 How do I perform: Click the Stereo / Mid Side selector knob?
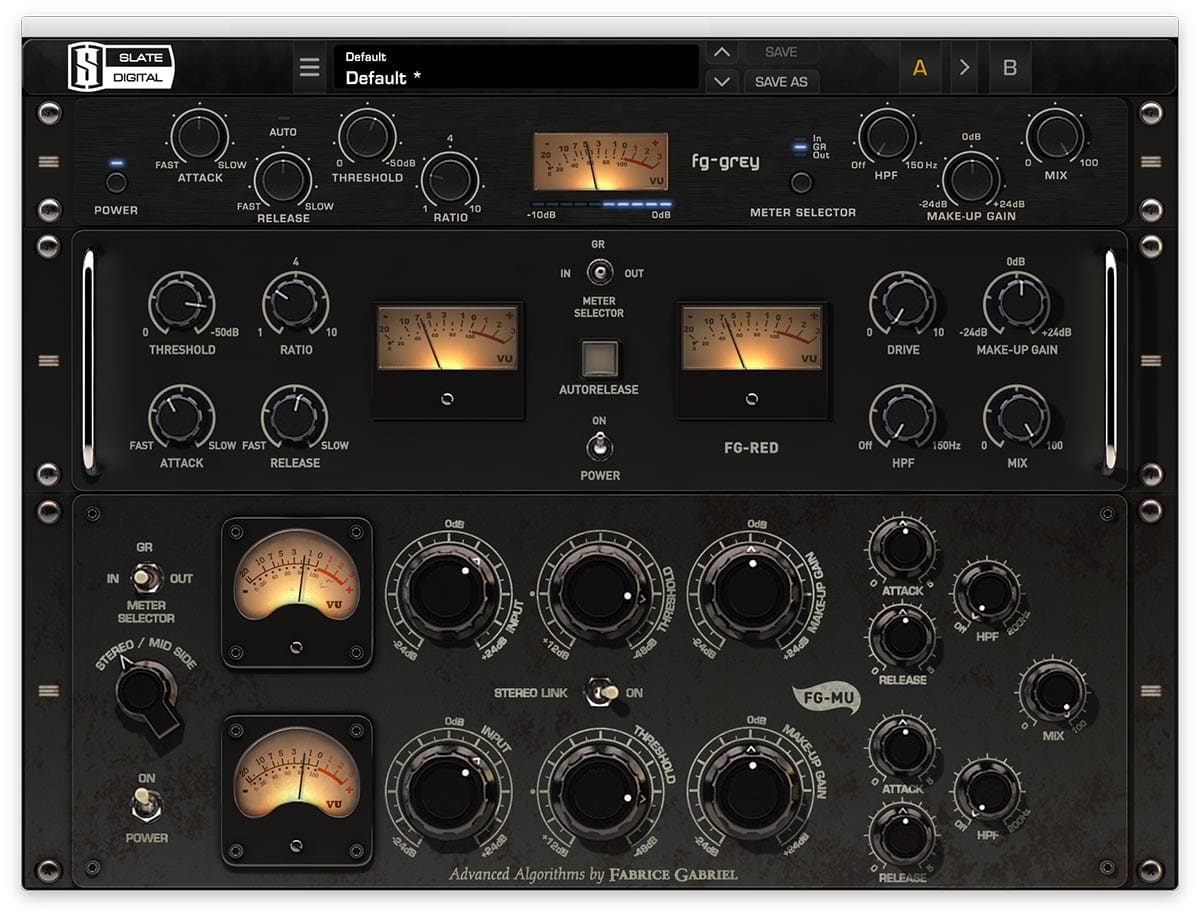[x=146, y=693]
